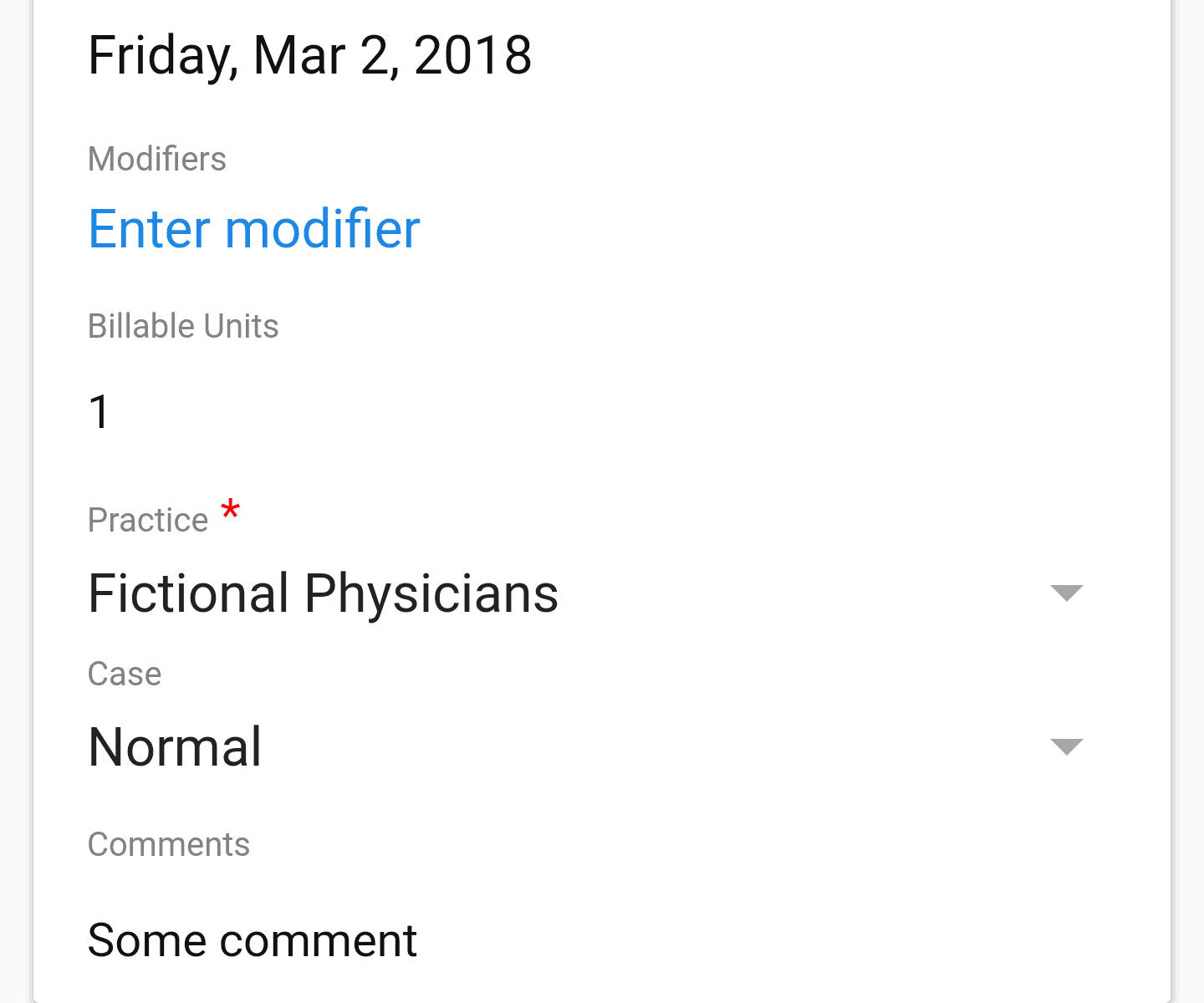The width and height of the screenshot is (1204, 1003).
Task: Click the Comments field label
Action: point(169,844)
